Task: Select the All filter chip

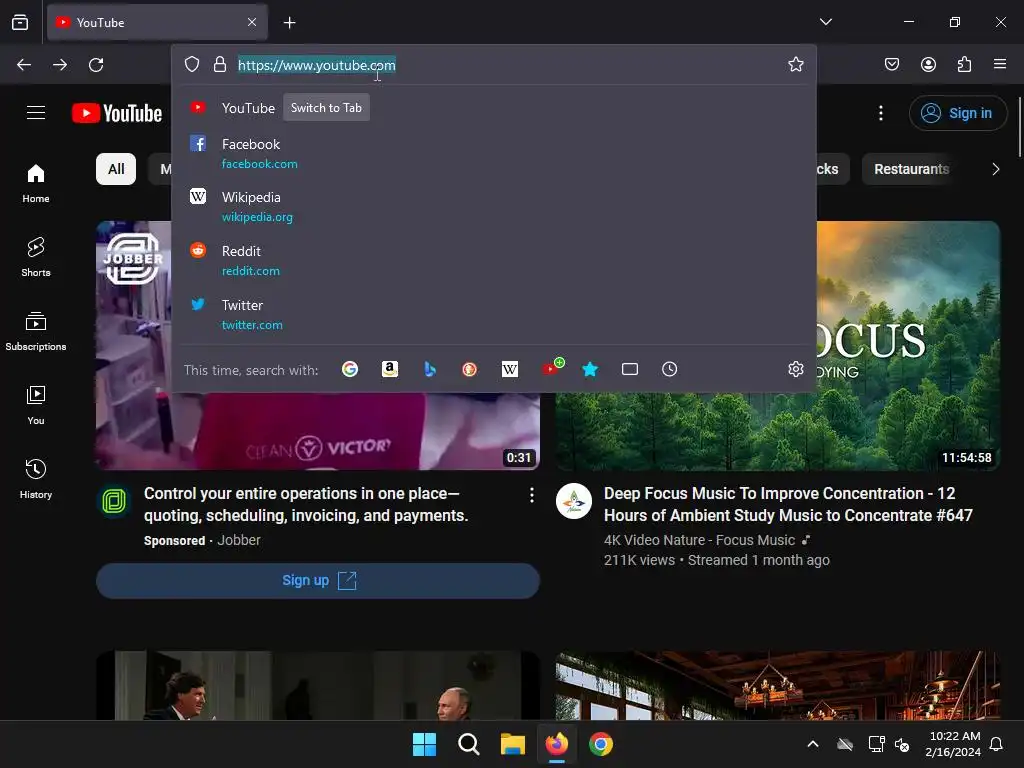Action: tap(116, 169)
